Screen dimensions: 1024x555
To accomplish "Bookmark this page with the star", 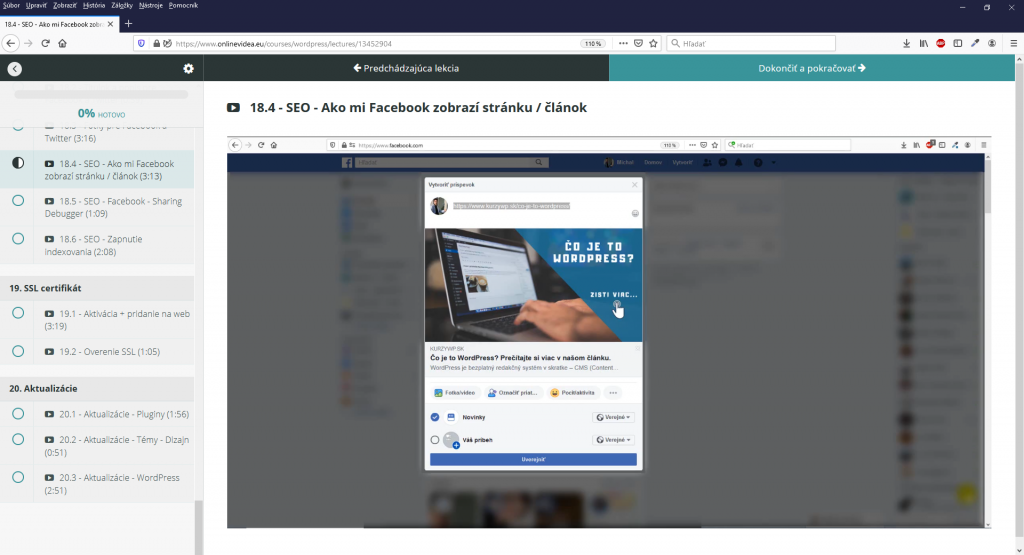I will coord(653,43).
